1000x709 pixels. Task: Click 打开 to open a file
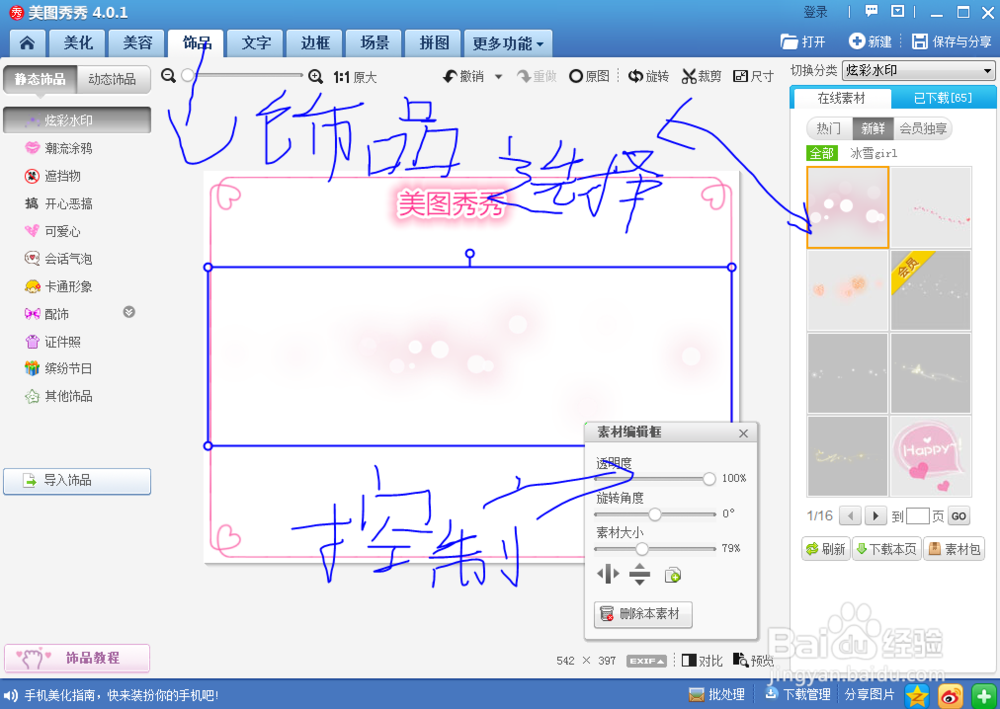(803, 41)
